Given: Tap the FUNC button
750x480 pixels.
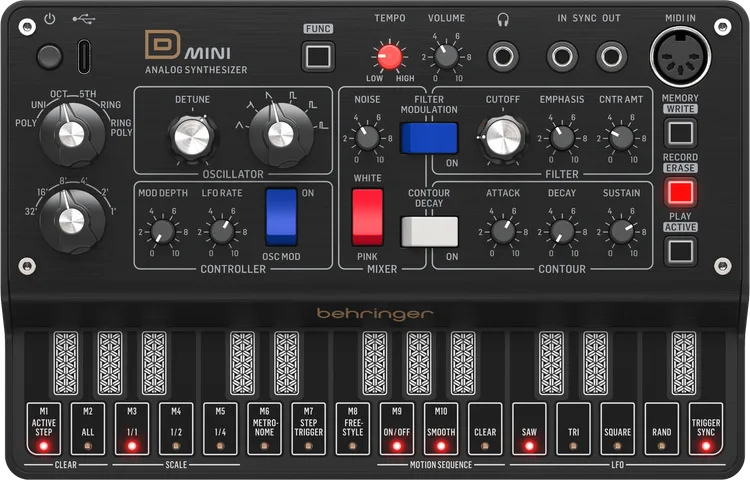Looking at the screenshot, I should tap(318, 56).
